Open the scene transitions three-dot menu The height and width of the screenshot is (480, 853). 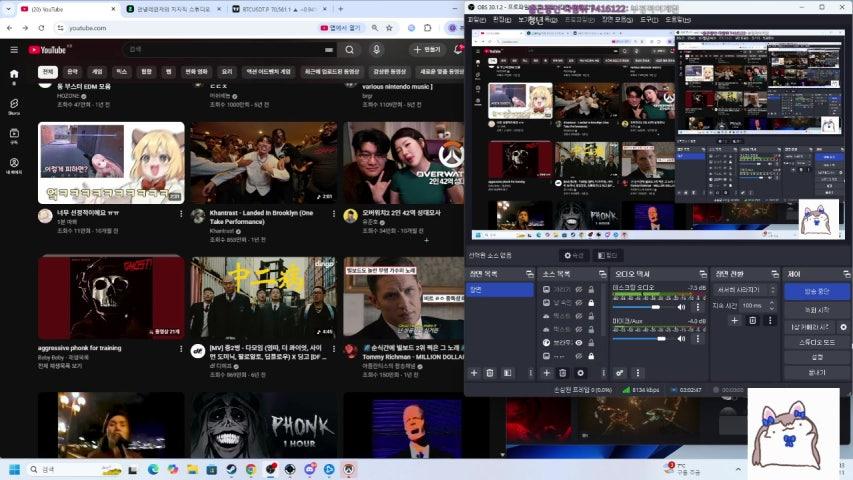point(769,320)
